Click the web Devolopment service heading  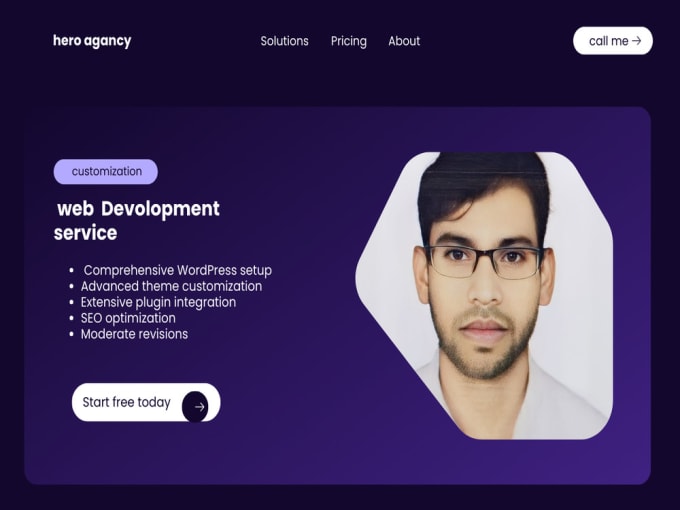click(x=138, y=220)
